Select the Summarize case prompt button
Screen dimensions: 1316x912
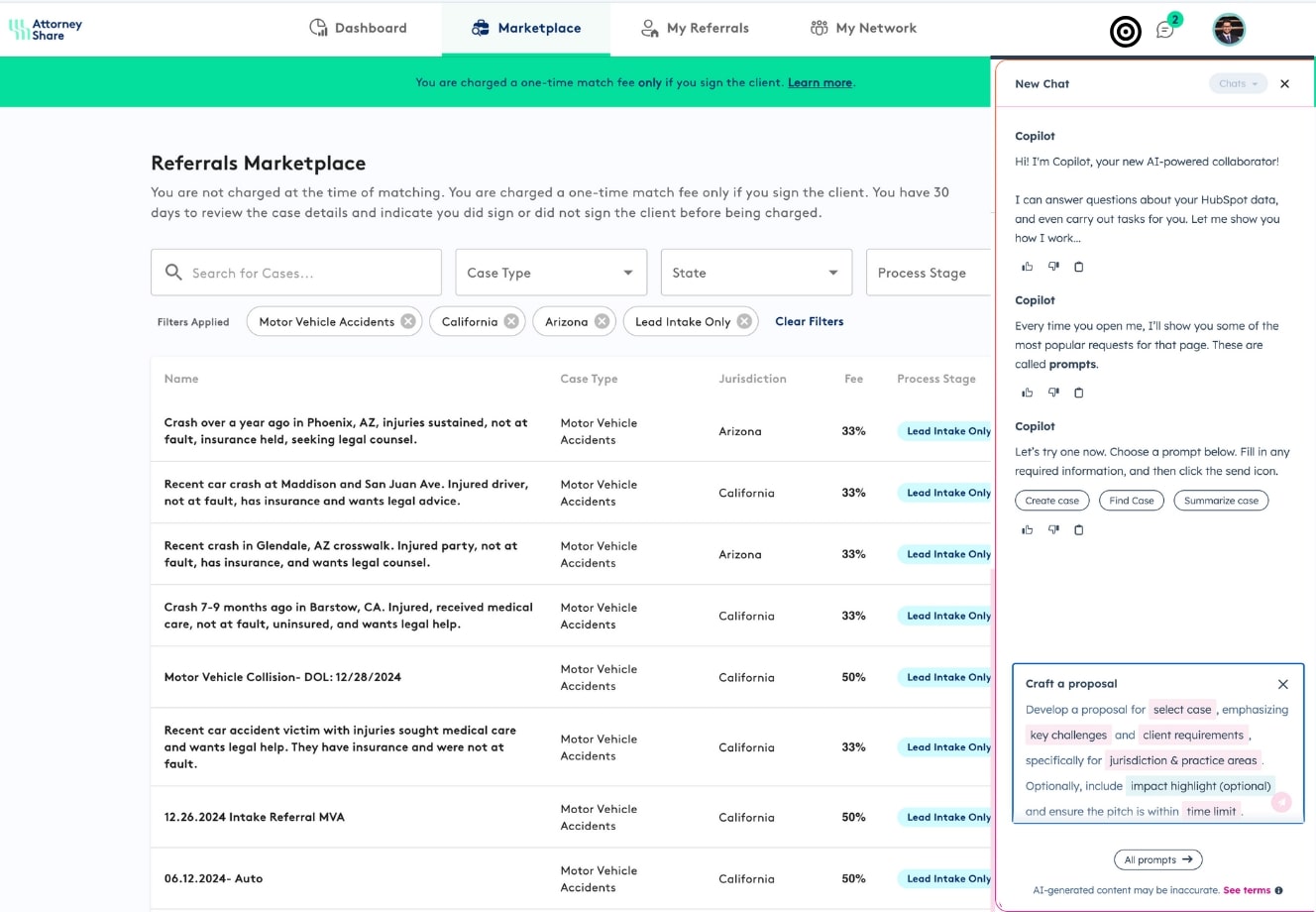point(1221,501)
